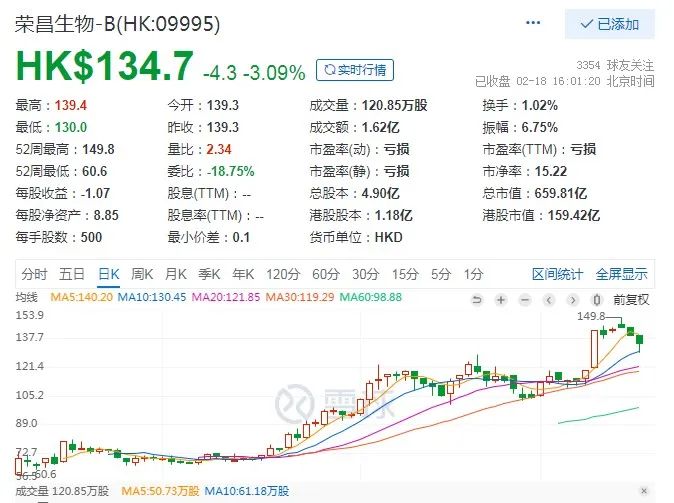Switch to the 五日 tab
The image size is (674, 503).
coord(72,274)
